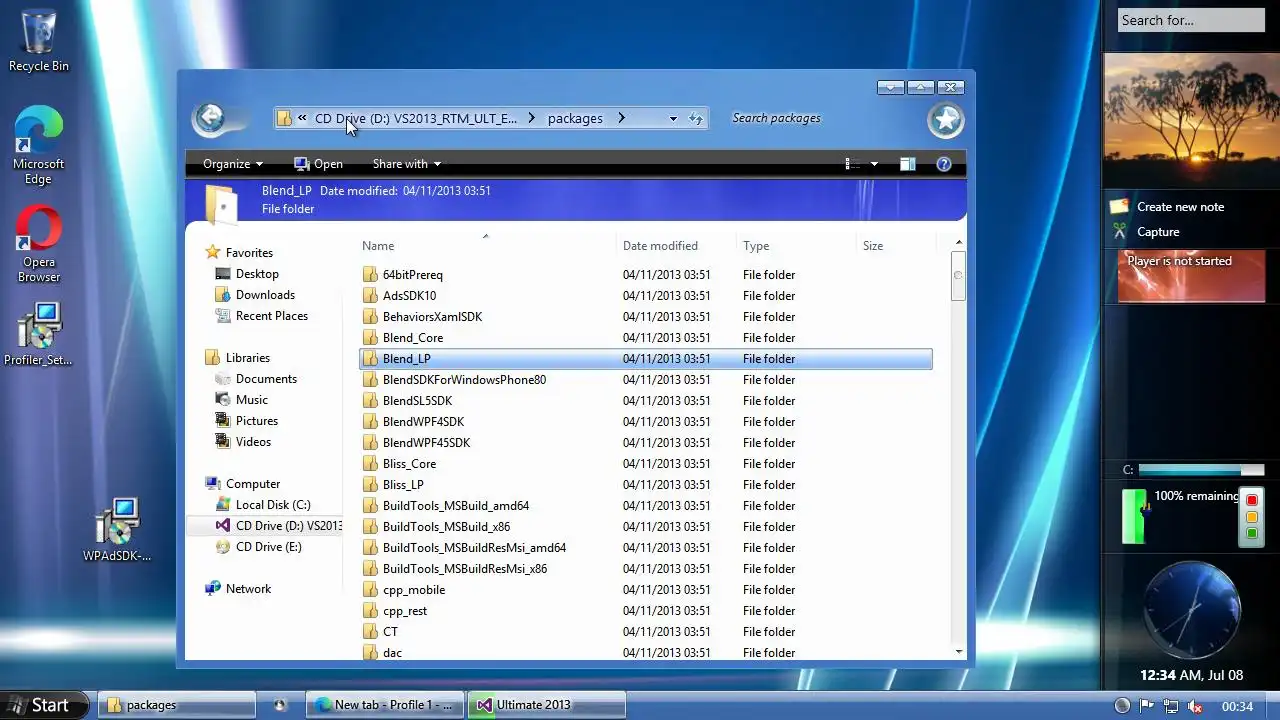1280x720 pixels.
Task: Launch Microsoft Edge from the desktop
Action: pyautogui.click(x=38, y=145)
